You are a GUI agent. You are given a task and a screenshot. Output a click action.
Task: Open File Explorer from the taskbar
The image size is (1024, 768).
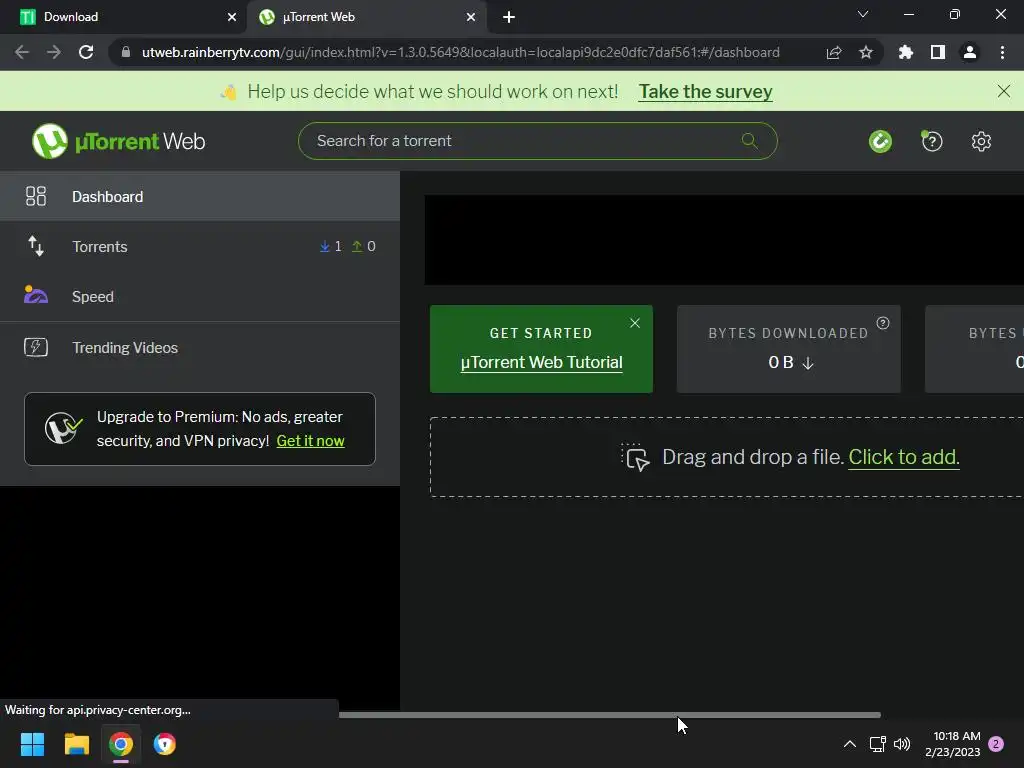[76, 744]
